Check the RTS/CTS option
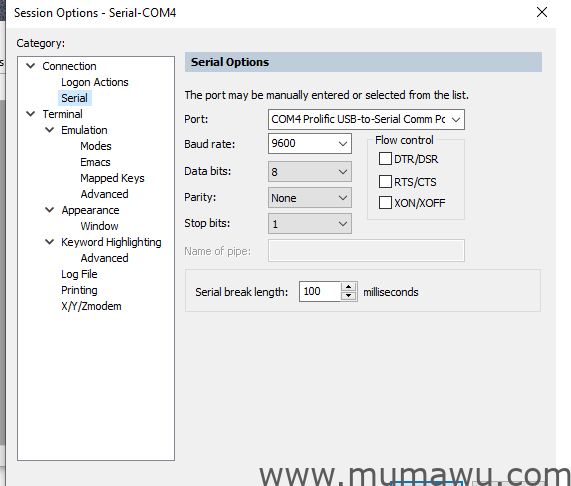The image size is (571, 486). point(385,181)
